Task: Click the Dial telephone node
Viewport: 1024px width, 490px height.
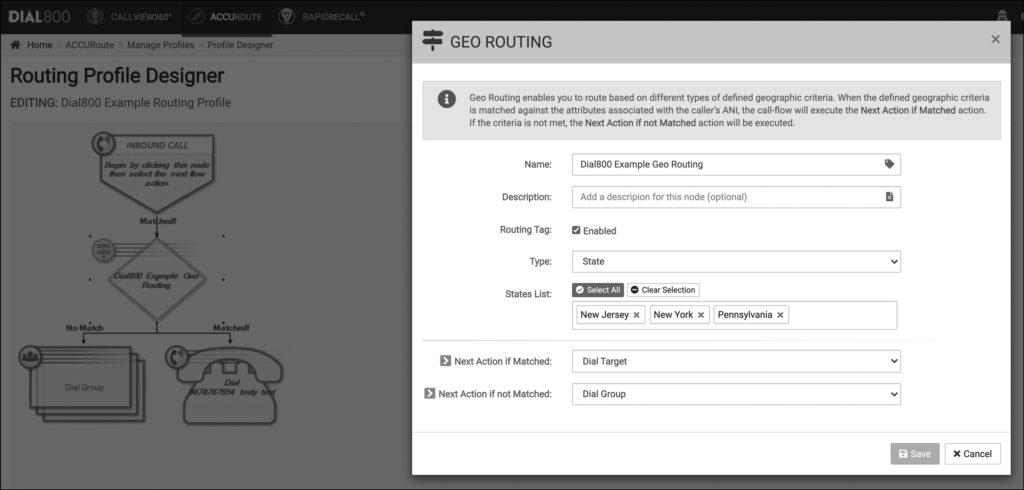Action: tap(225, 378)
